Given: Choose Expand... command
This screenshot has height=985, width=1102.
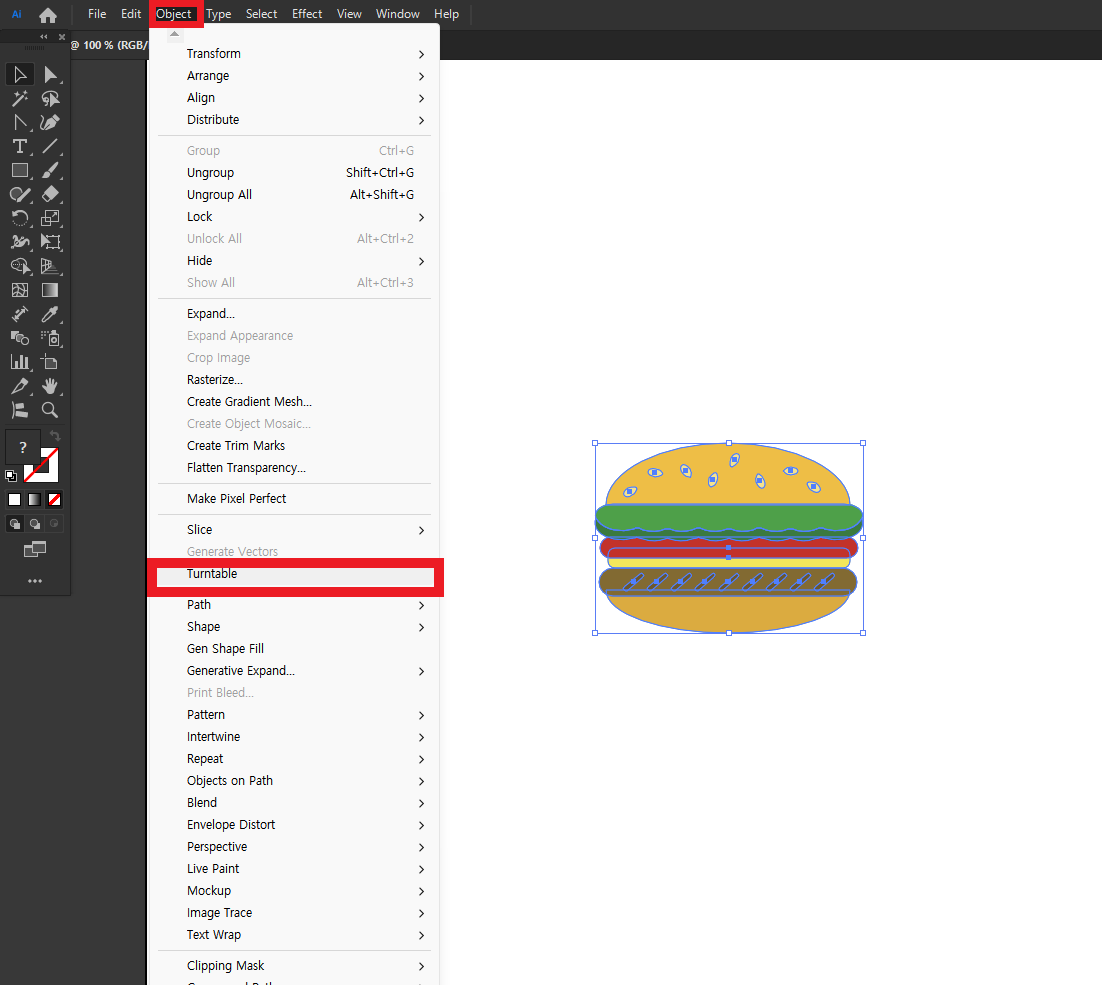Looking at the screenshot, I should click(294, 314).
